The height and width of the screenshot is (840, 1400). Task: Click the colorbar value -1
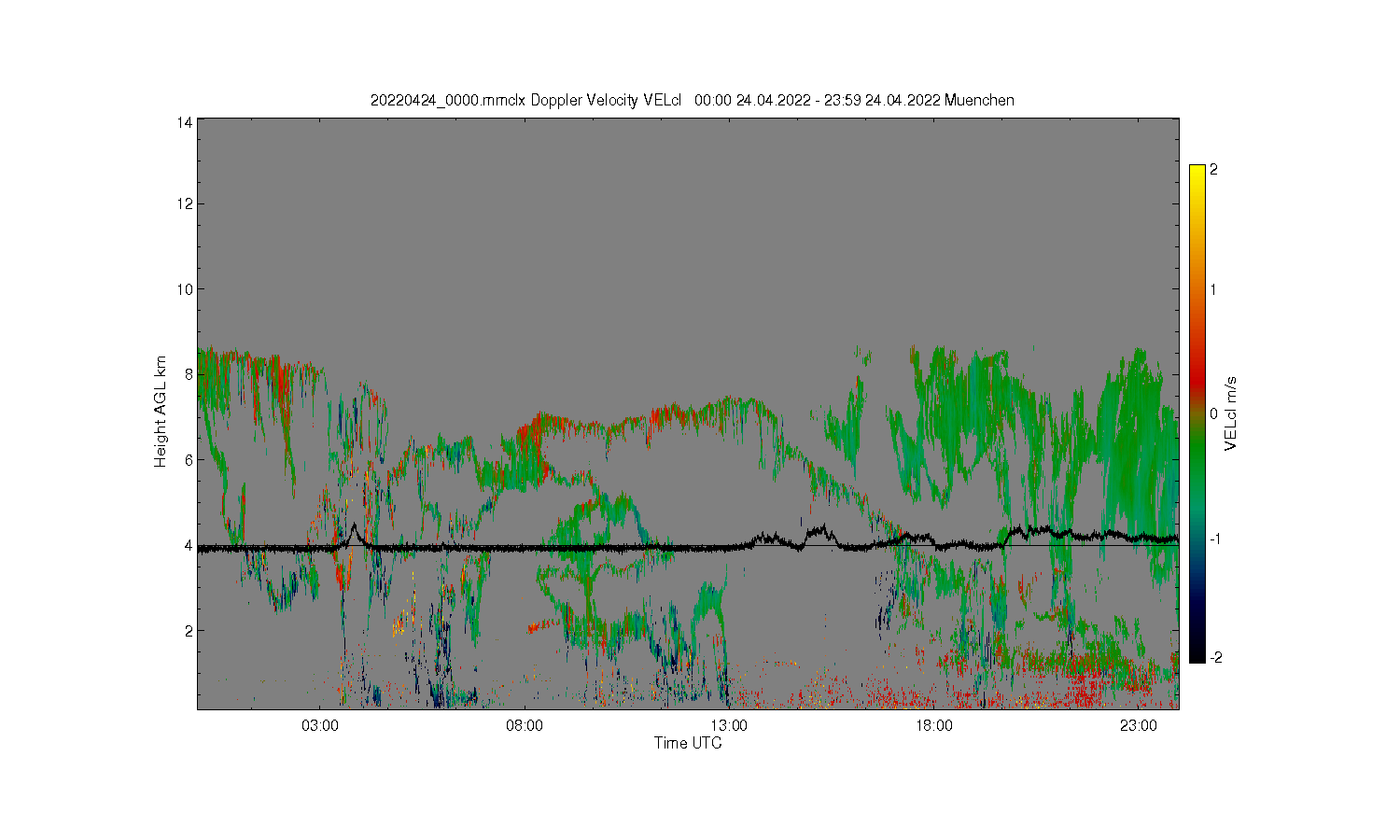(1214, 539)
